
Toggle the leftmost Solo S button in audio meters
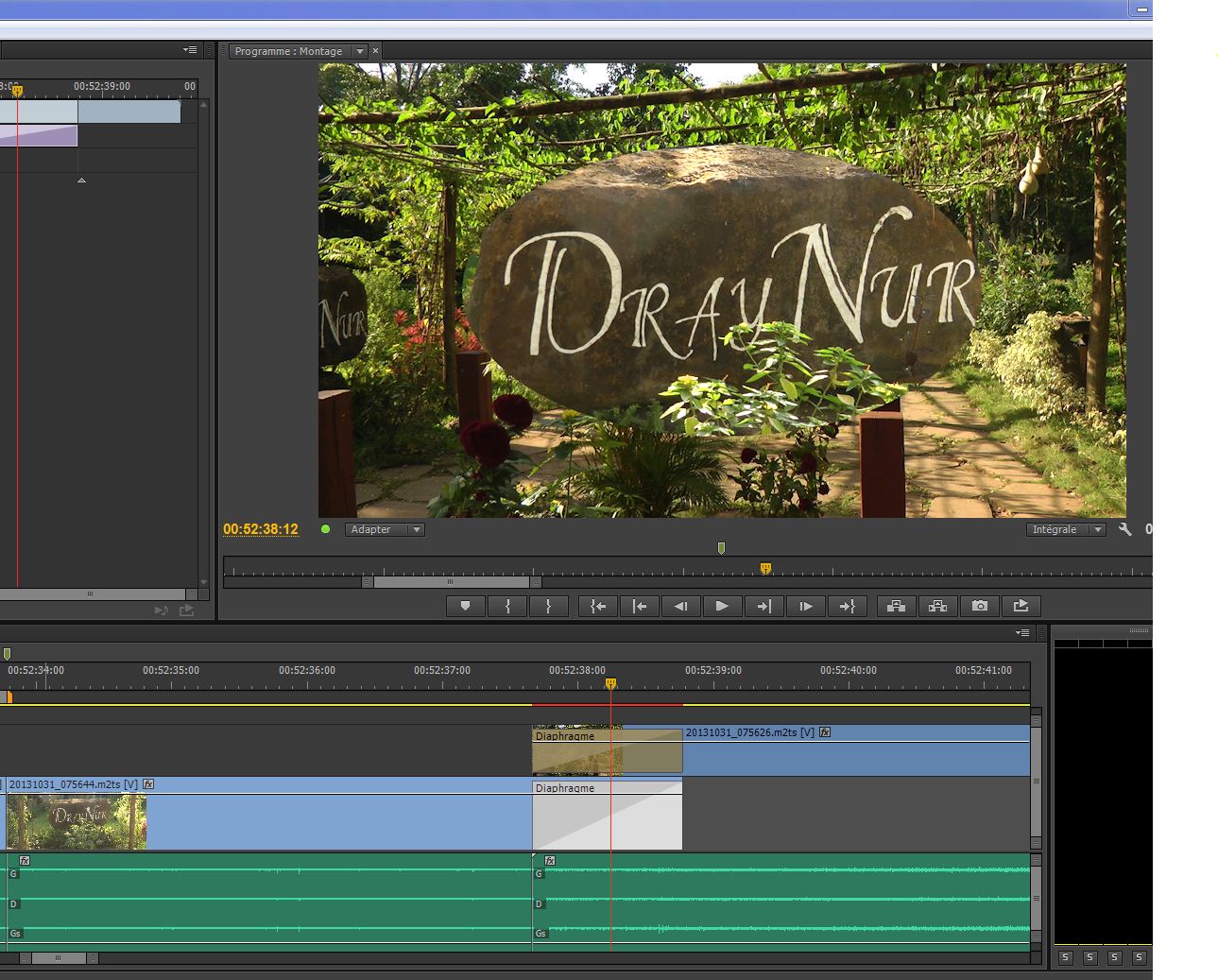[1065, 957]
